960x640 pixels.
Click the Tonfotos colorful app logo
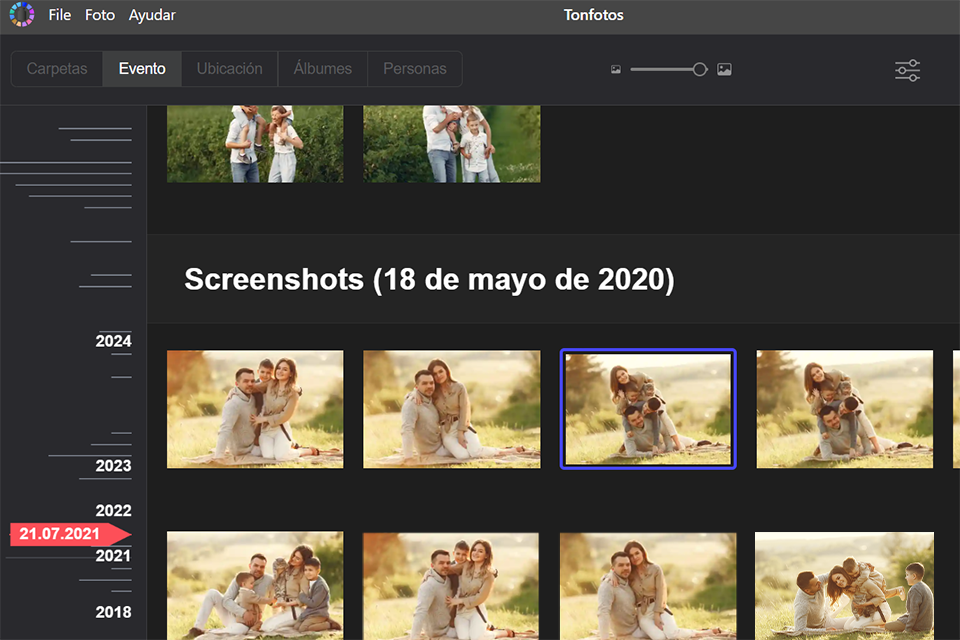(x=22, y=15)
